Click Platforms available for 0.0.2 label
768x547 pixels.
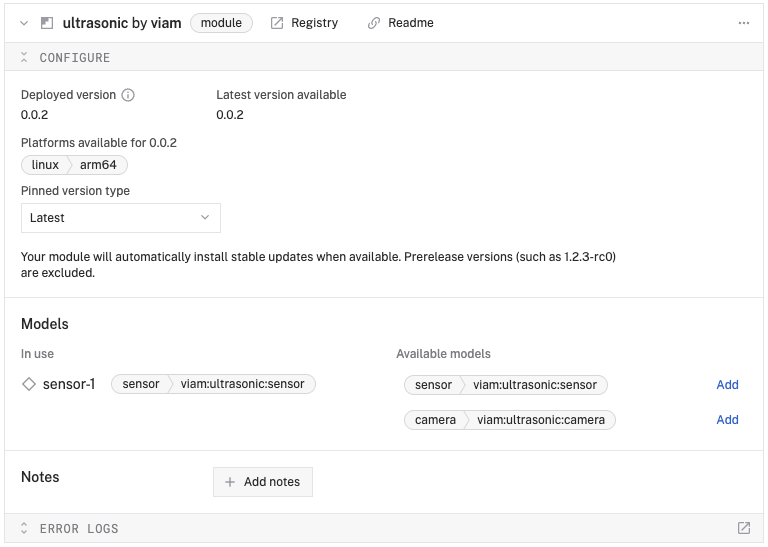click(98, 143)
